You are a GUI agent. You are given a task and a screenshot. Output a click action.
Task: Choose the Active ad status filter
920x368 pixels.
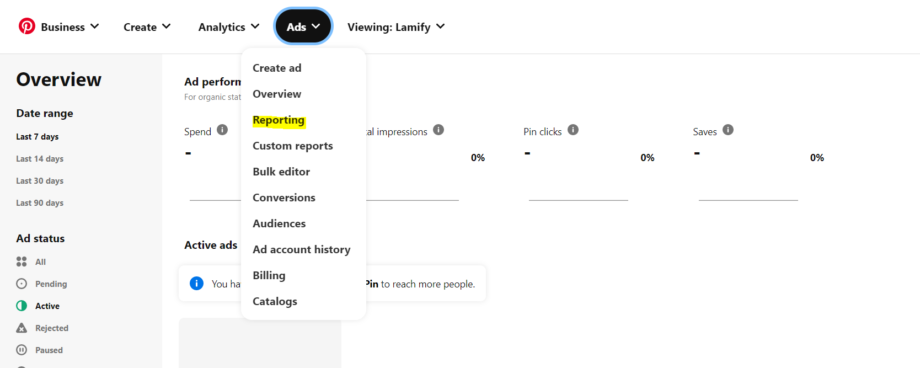[38, 306]
